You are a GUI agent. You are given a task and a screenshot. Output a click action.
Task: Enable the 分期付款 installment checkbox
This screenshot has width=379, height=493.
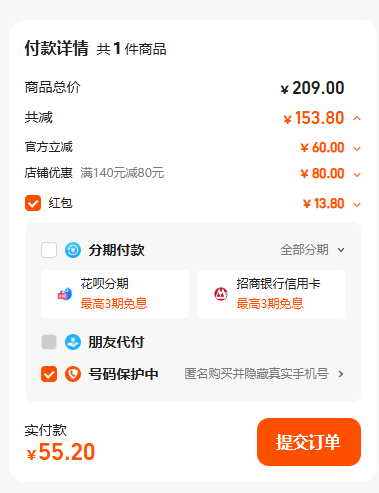[x=49, y=250]
